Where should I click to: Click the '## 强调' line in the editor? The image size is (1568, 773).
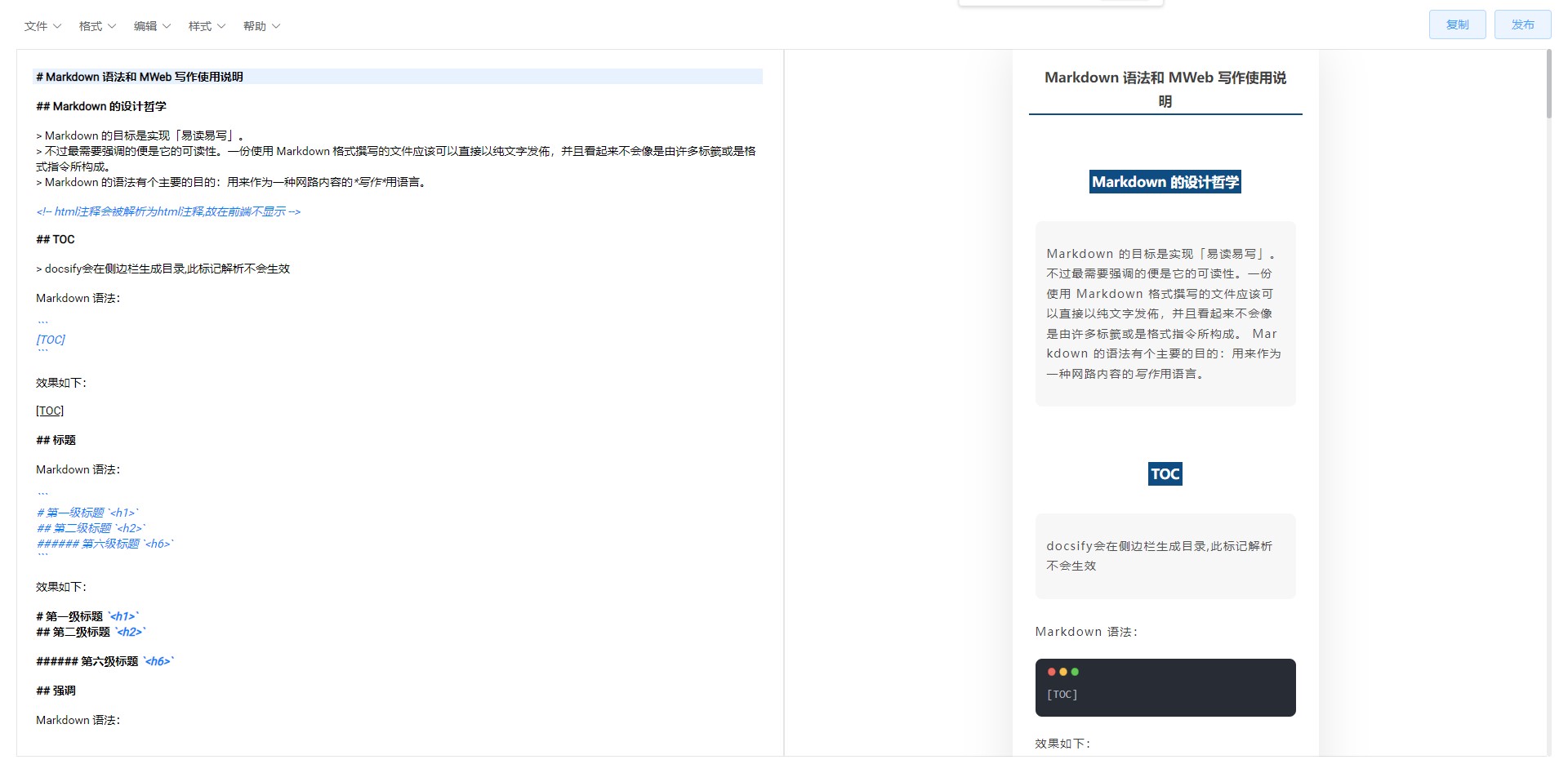click(x=56, y=691)
